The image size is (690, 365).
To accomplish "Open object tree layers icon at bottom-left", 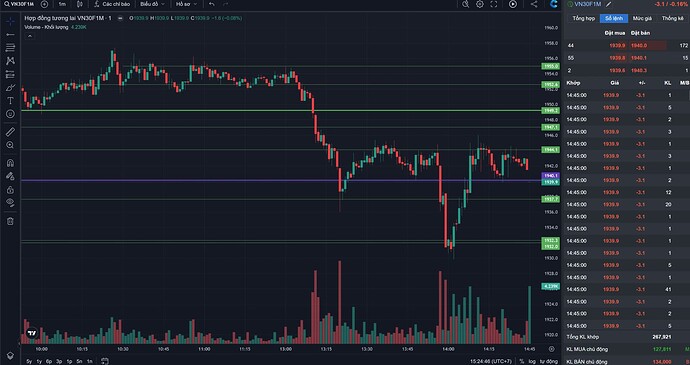I will (10, 355).
